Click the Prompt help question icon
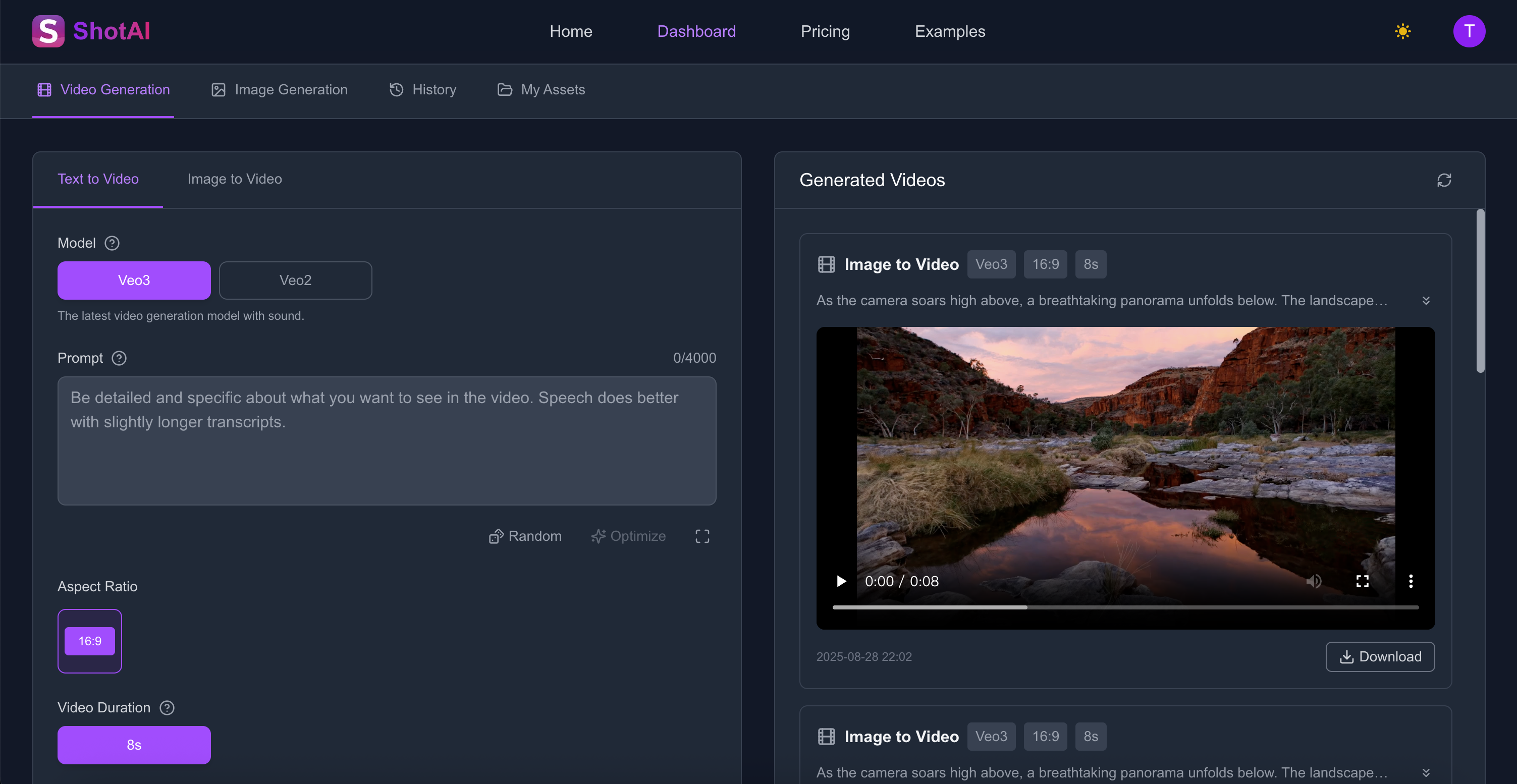 (x=119, y=358)
